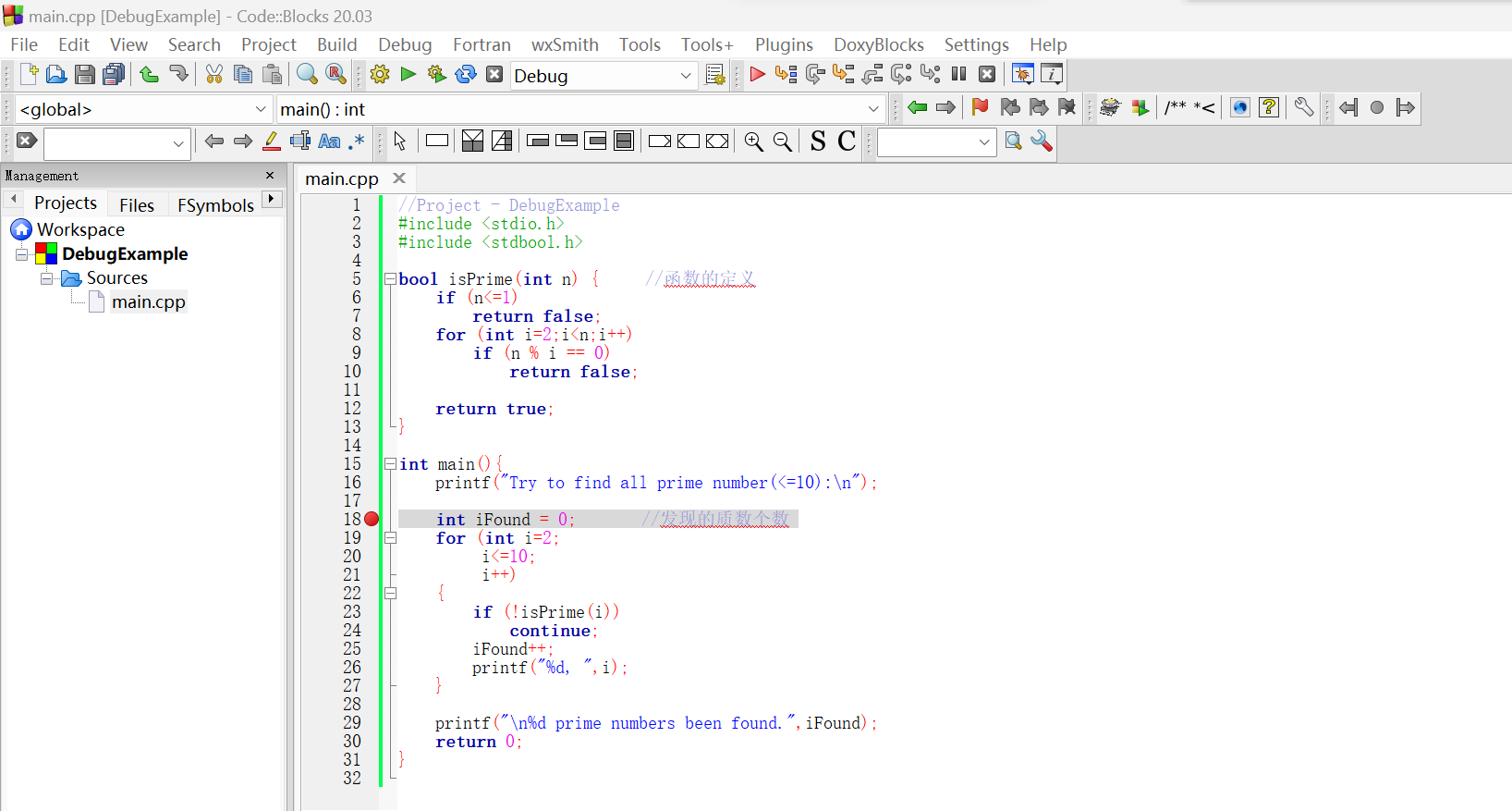
Task: Close the Management panel
Action: pyautogui.click(x=270, y=176)
